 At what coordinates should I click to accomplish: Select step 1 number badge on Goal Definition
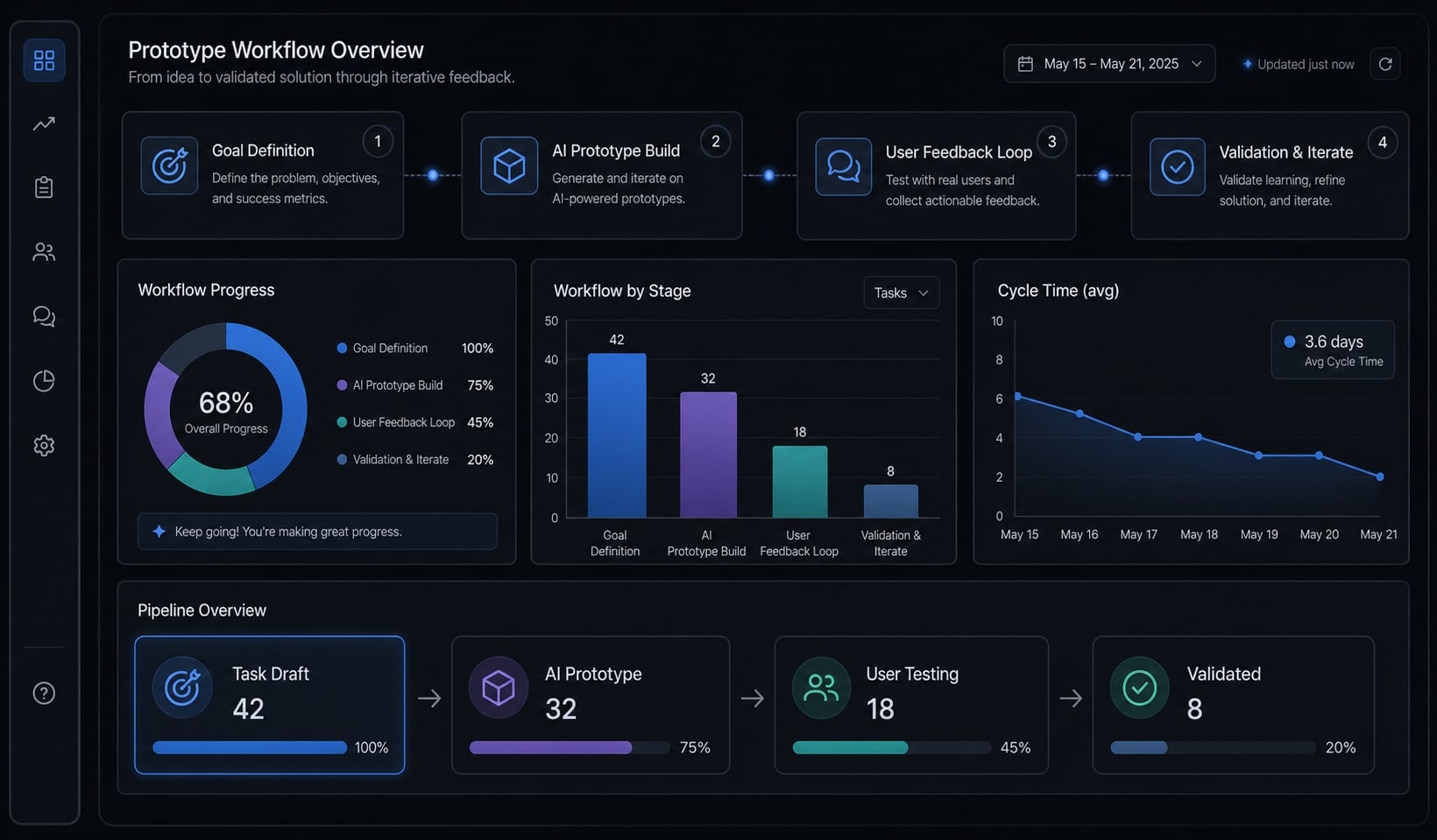378,141
